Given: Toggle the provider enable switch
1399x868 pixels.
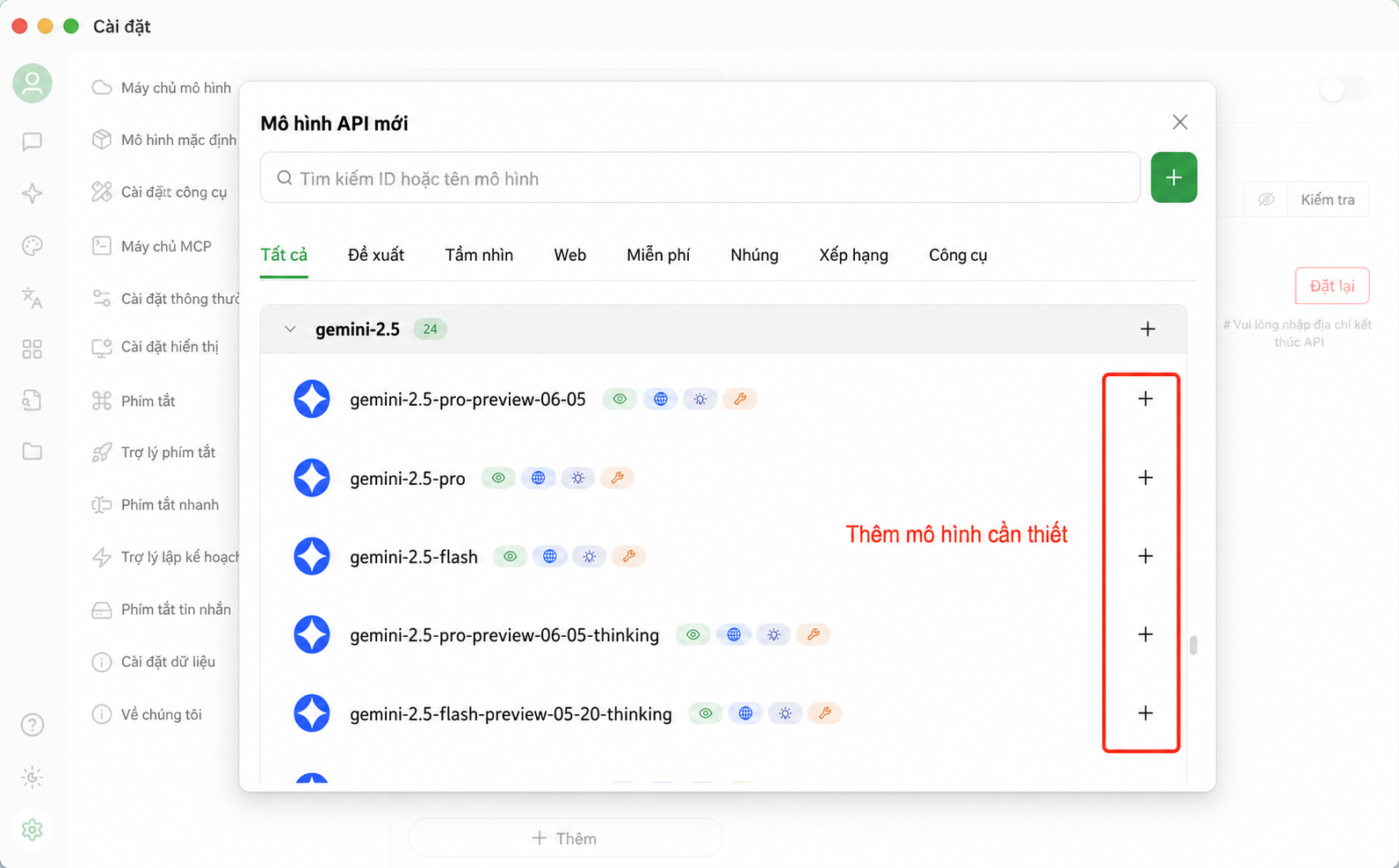Looking at the screenshot, I should pyautogui.click(x=1344, y=89).
